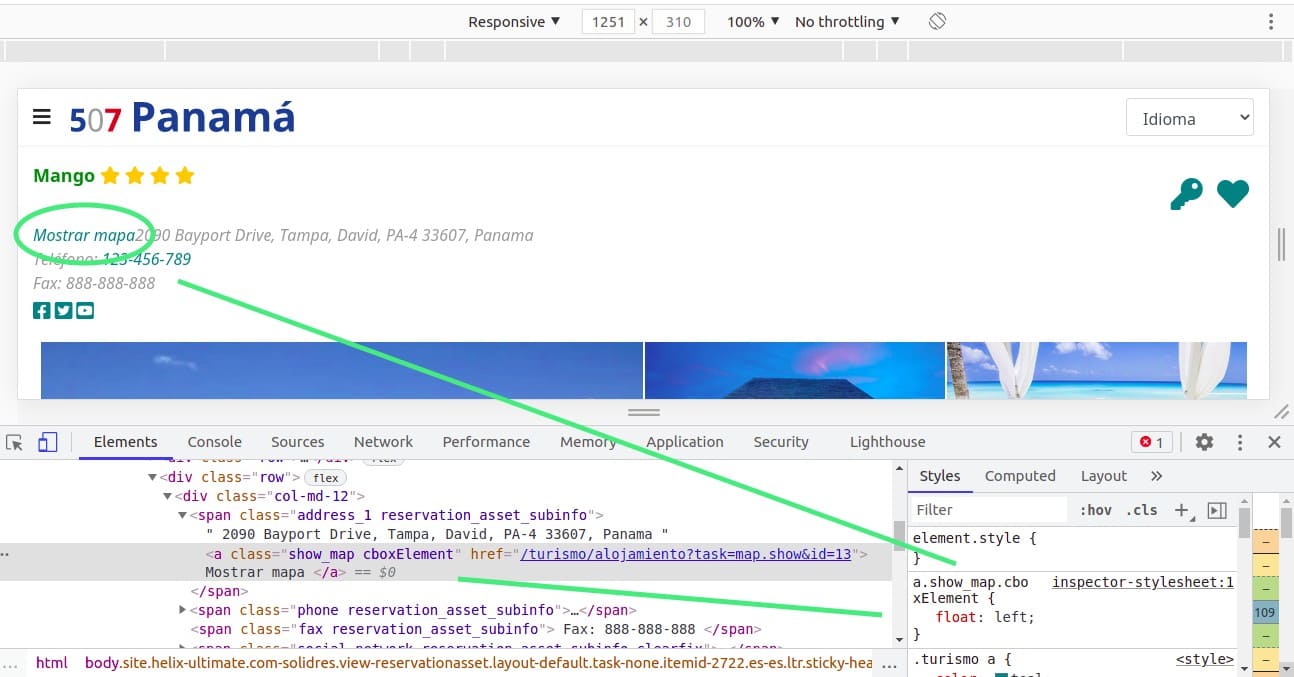Open the No throttling dropdown

(846, 22)
